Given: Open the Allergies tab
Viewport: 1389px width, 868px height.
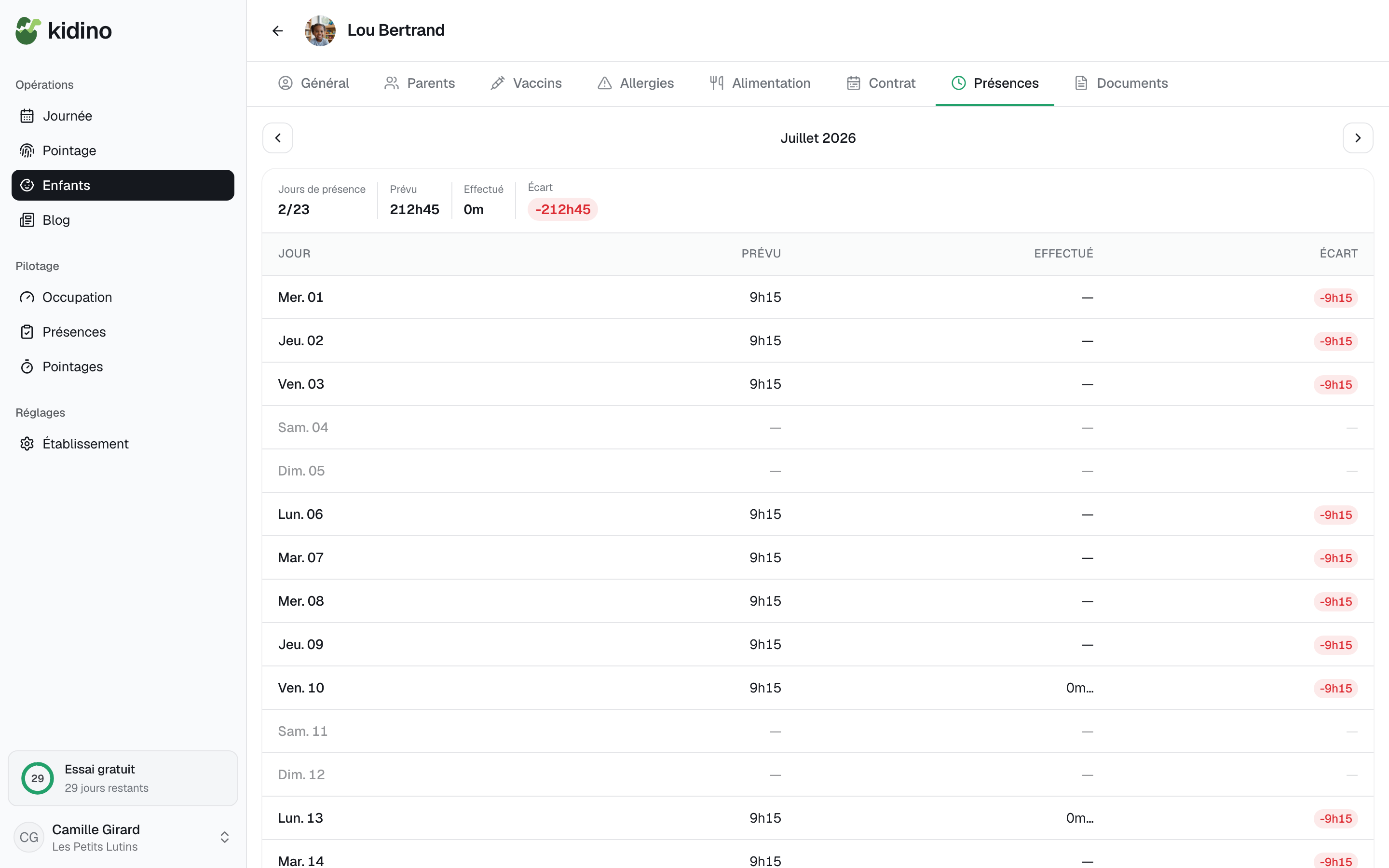Looking at the screenshot, I should click(x=636, y=83).
